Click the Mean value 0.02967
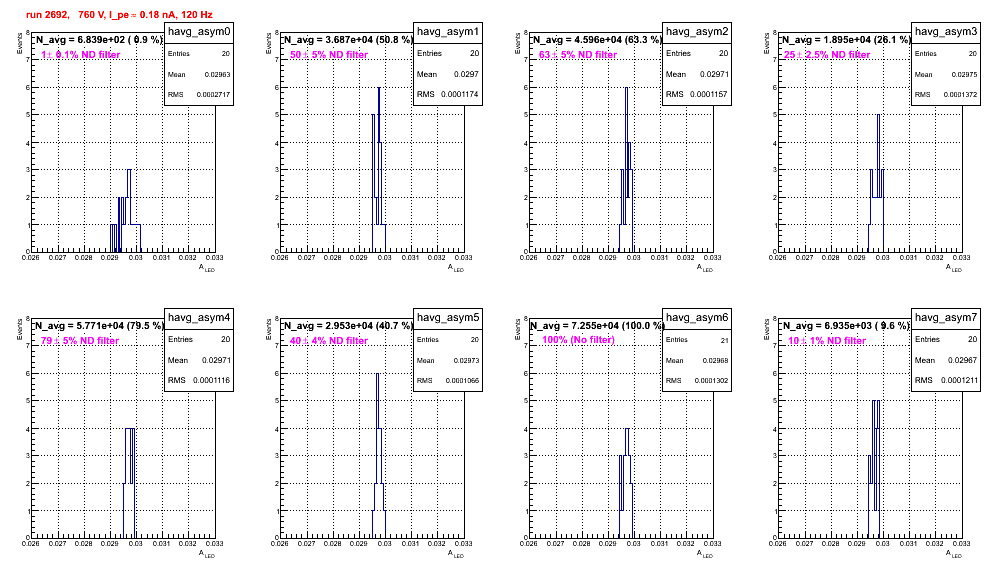 (x=962, y=360)
